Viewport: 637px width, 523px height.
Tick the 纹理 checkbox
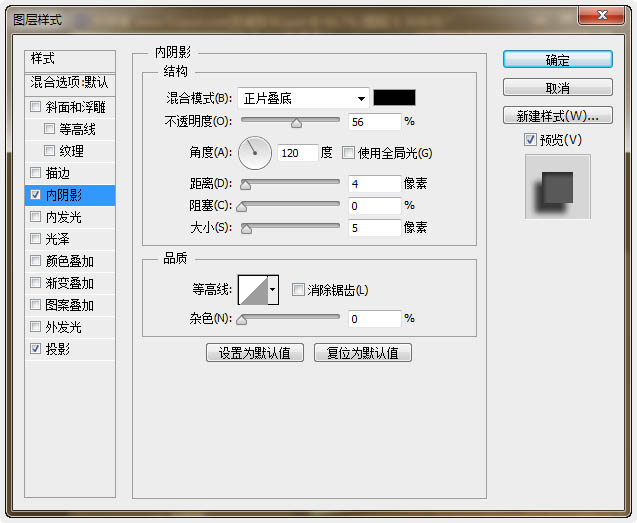tap(49, 151)
